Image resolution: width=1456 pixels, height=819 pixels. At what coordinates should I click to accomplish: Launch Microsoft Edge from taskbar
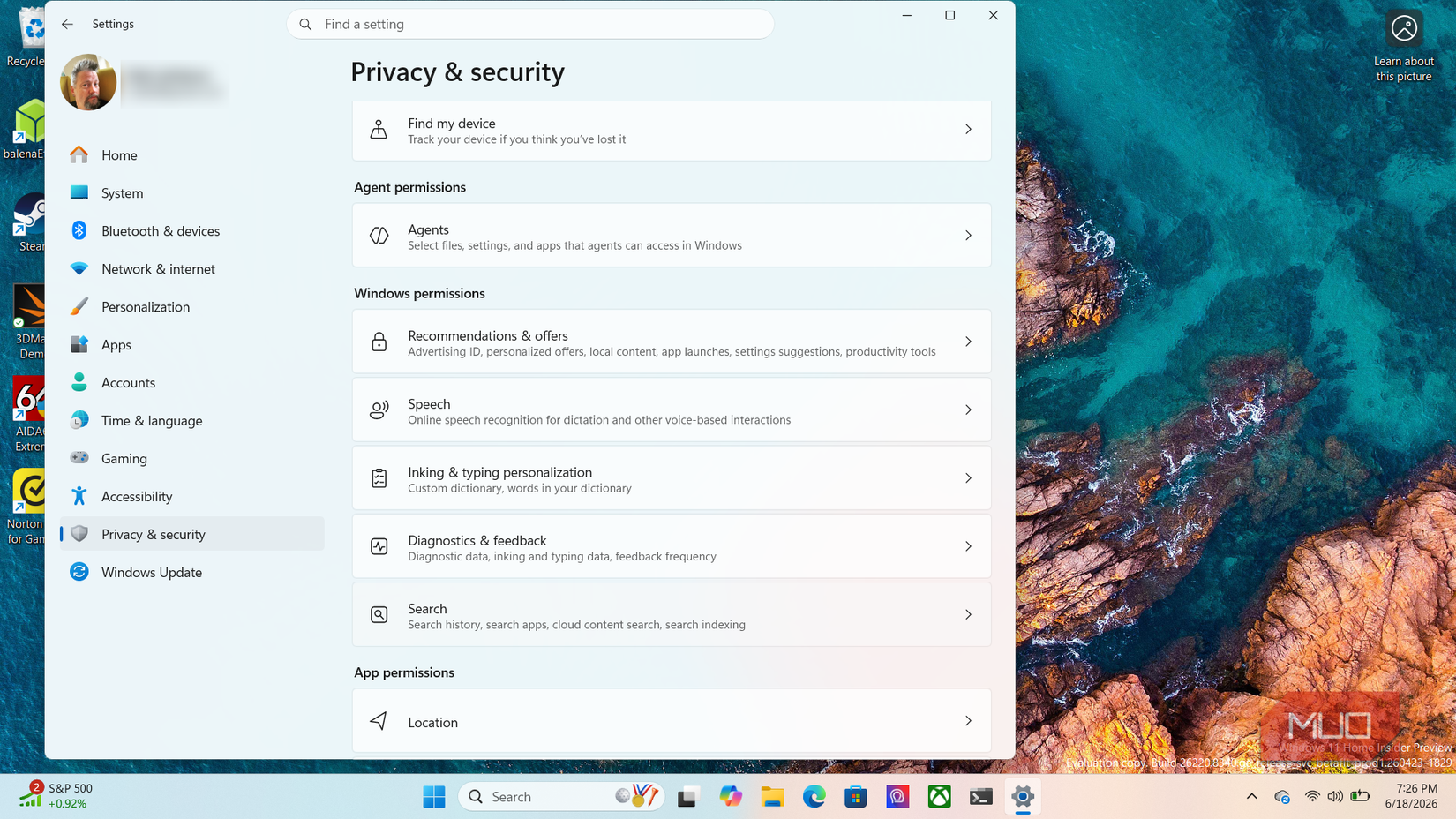click(814, 796)
